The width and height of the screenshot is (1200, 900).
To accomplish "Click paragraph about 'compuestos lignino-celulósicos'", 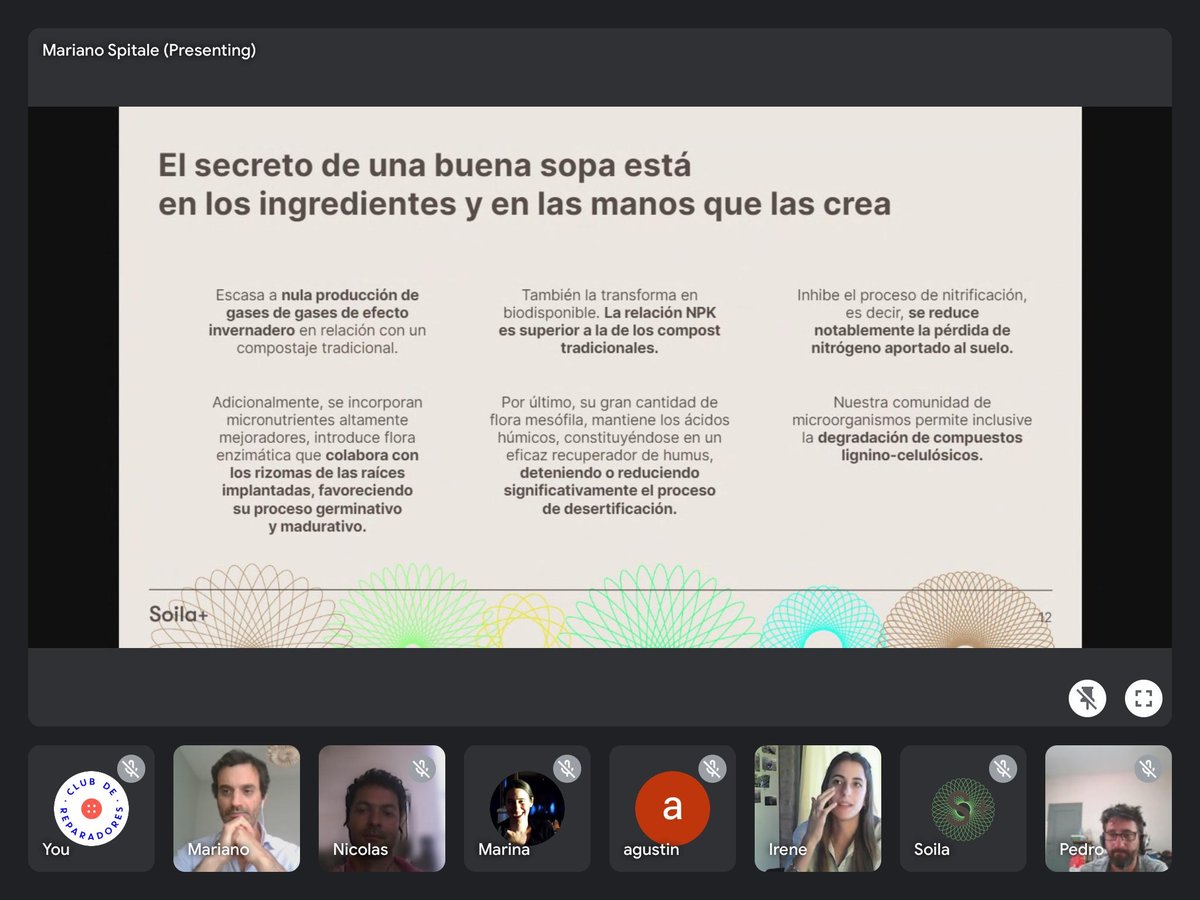I will pyautogui.click(x=912, y=428).
